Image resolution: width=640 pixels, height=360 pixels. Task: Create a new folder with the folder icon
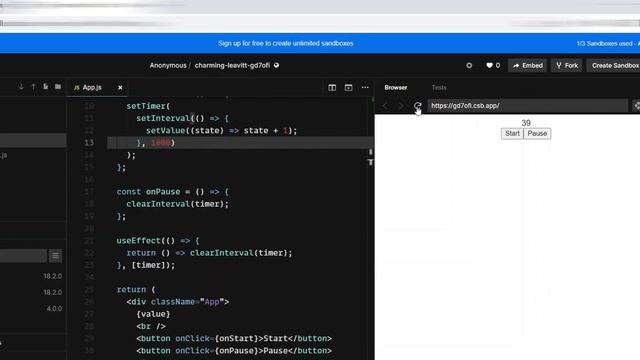tap(58, 87)
